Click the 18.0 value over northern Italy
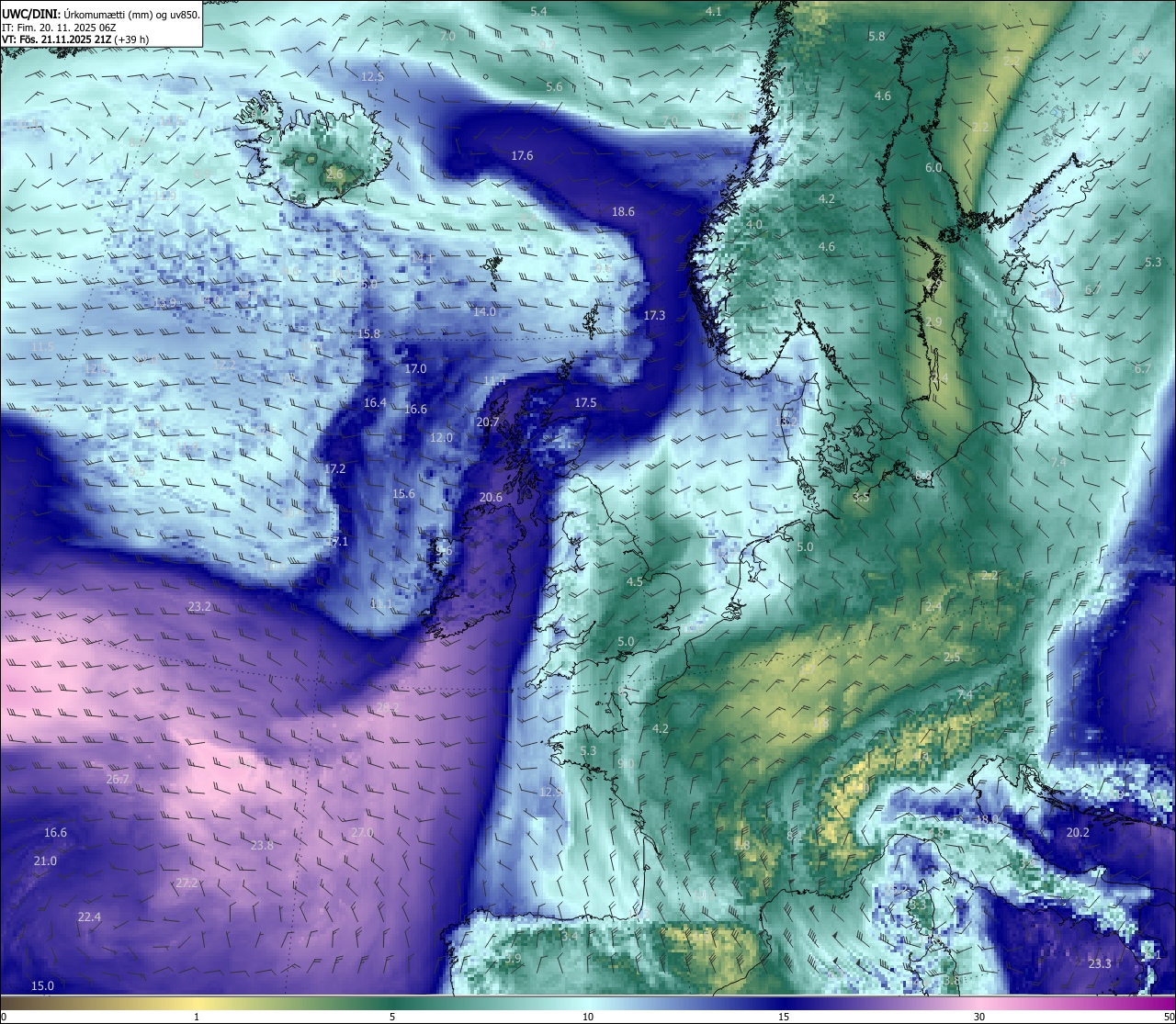Screen dimensions: 1176x1024 987,820
